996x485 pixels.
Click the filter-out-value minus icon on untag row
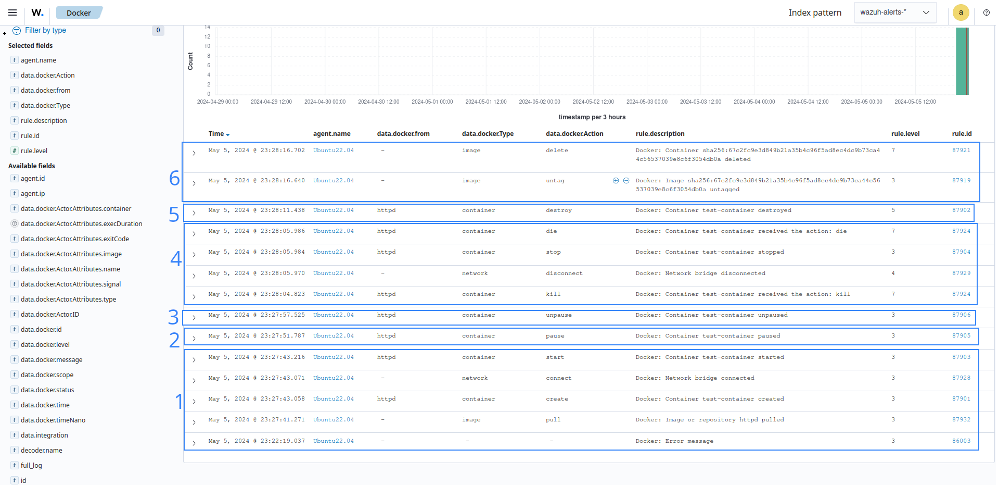[626, 181]
